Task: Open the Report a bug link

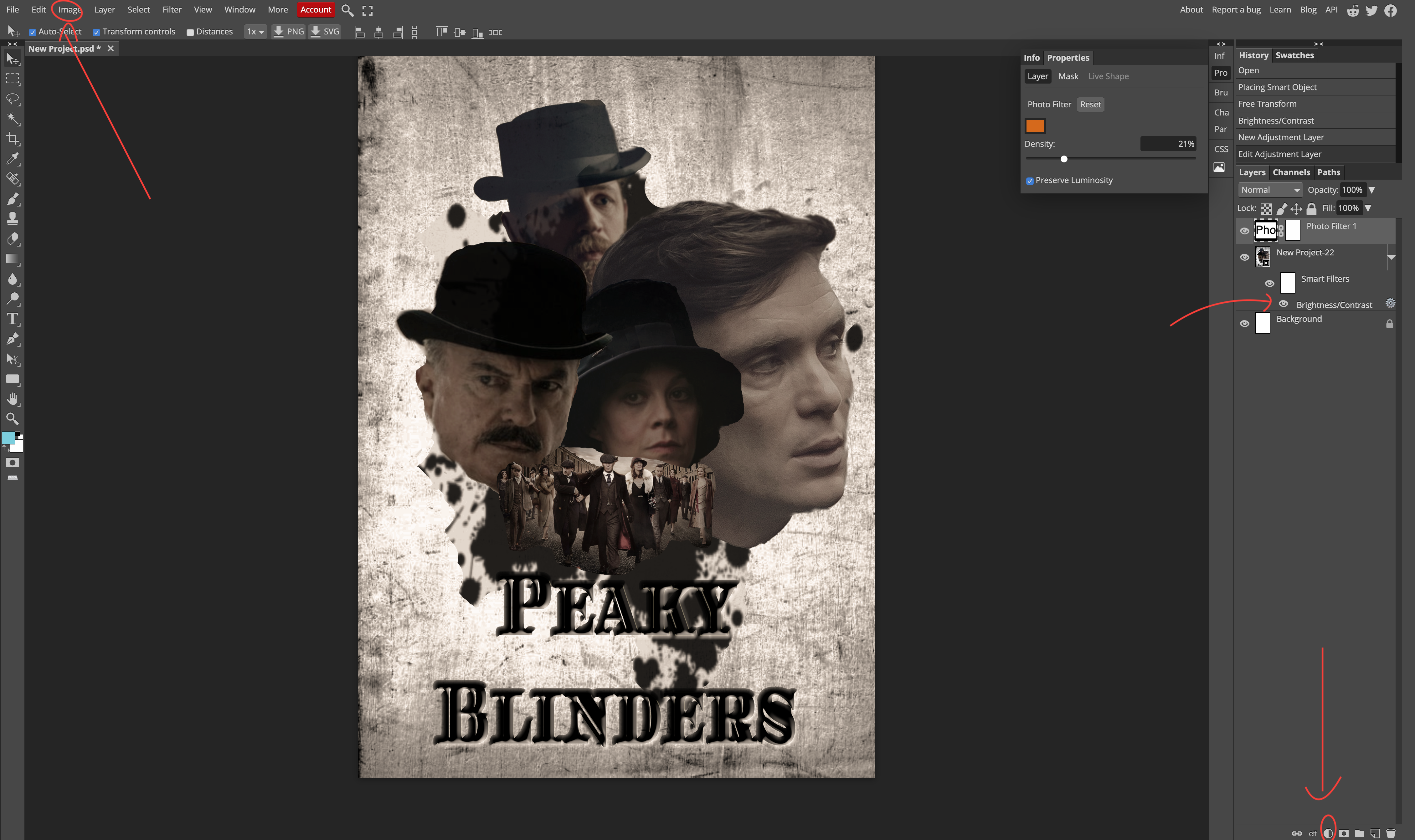Action: (1236, 10)
